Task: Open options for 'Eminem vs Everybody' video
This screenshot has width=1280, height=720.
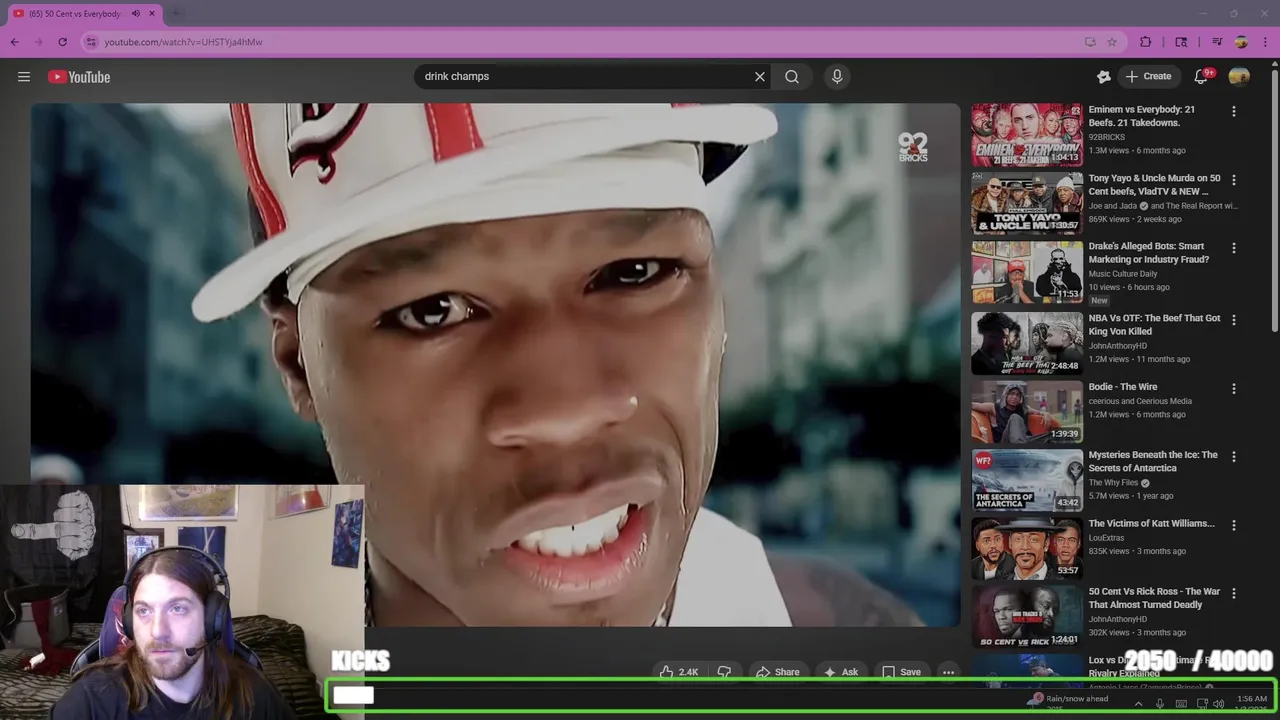Action: [x=1233, y=112]
